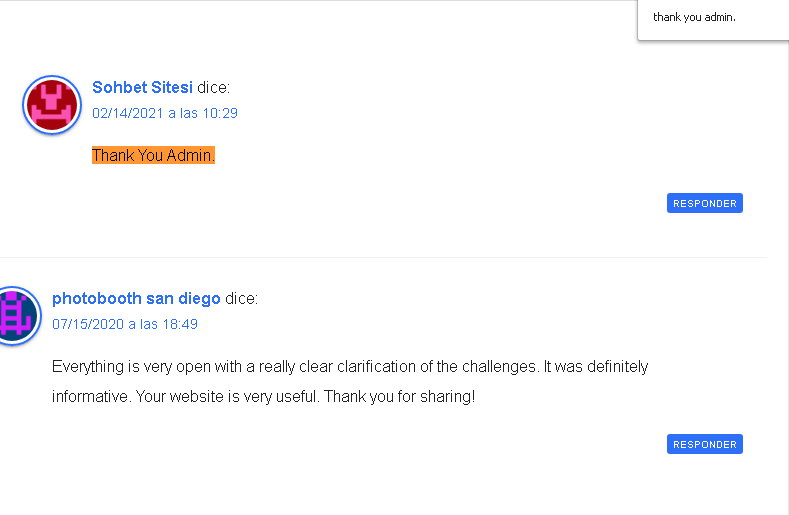Click the phrase 'It was definitely'
The height and width of the screenshot is (515, 789).
click(x=596, y=366)
